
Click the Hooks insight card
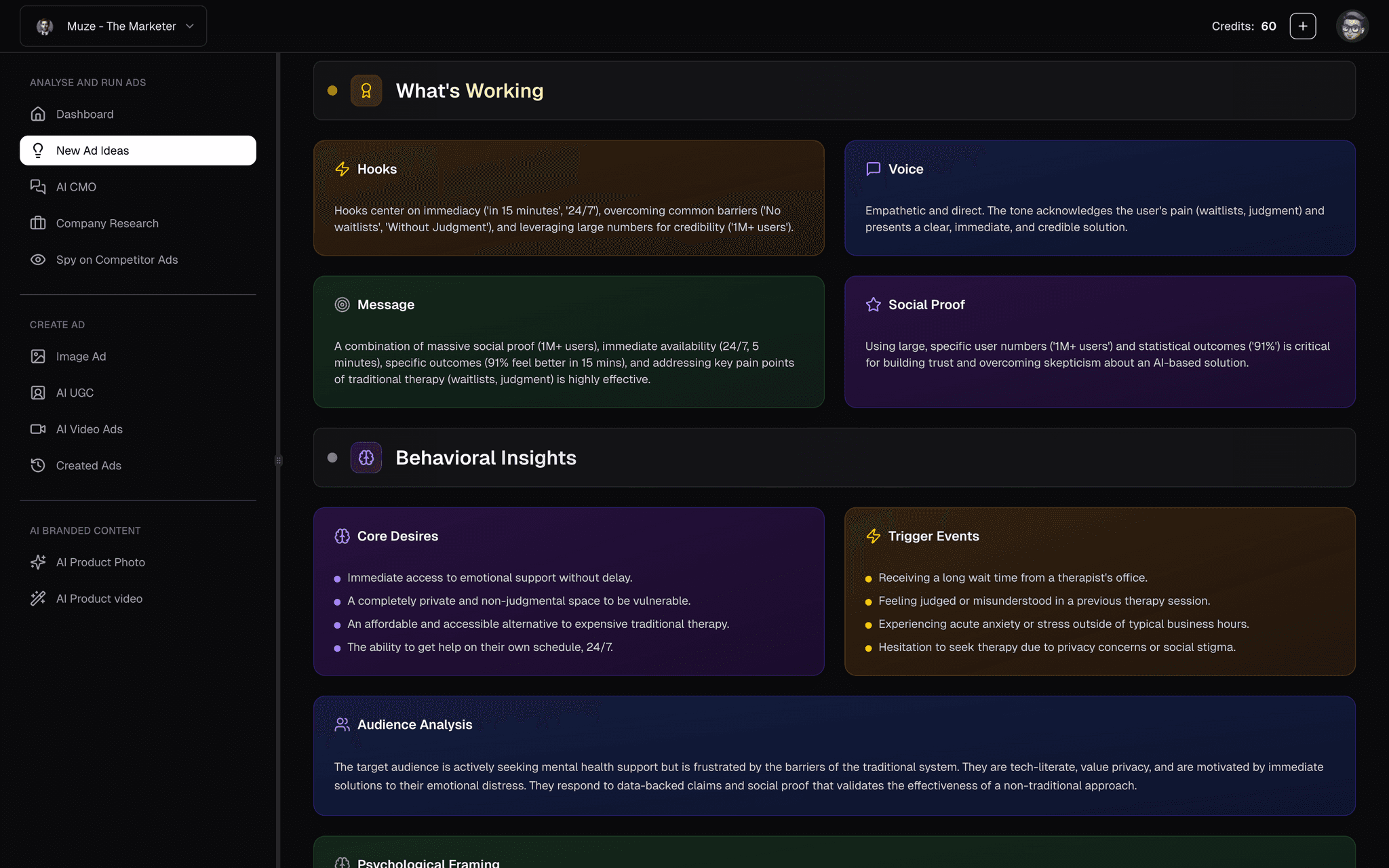click(568, 198)
